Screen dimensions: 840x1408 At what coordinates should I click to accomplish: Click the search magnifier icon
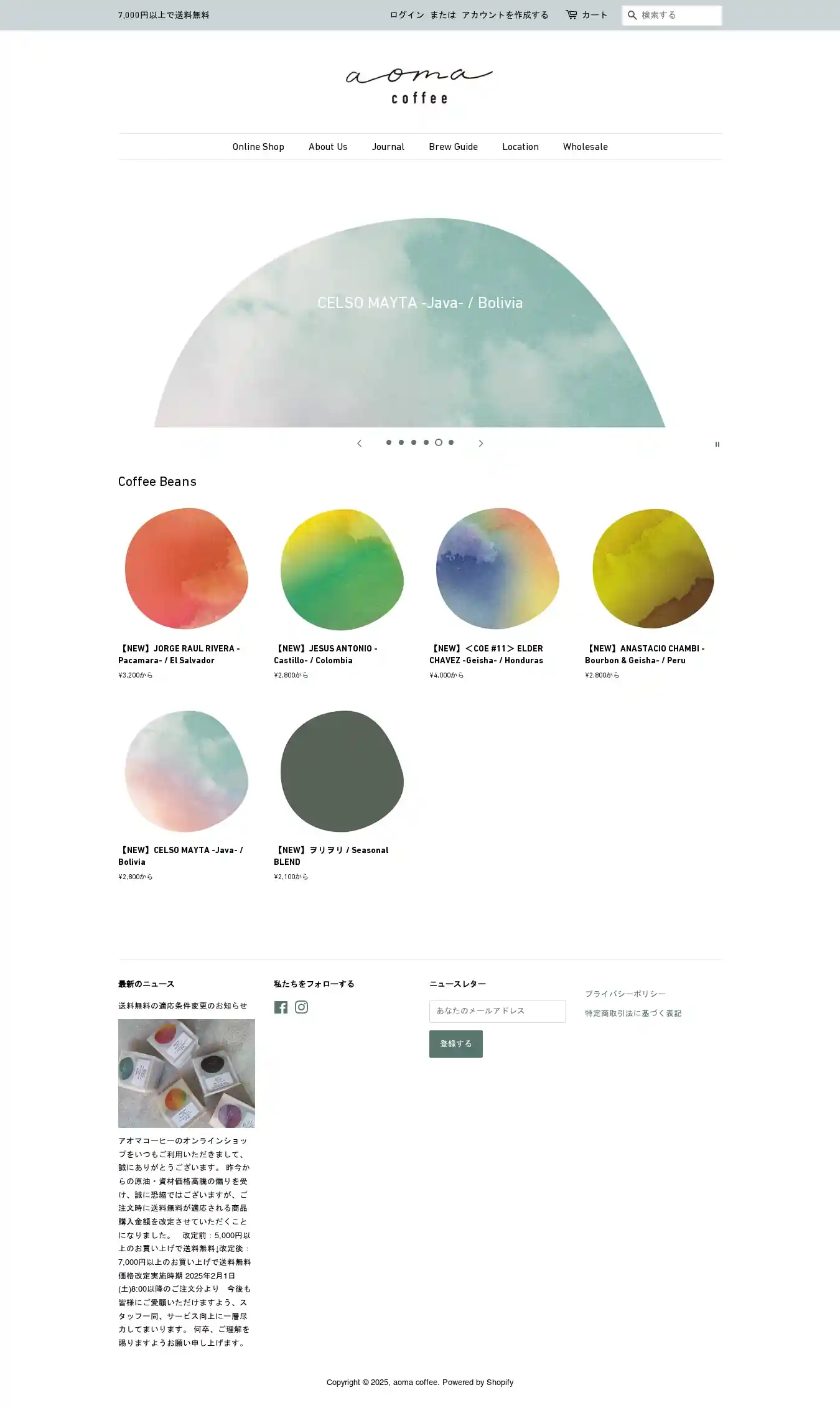tap(632, 15)
